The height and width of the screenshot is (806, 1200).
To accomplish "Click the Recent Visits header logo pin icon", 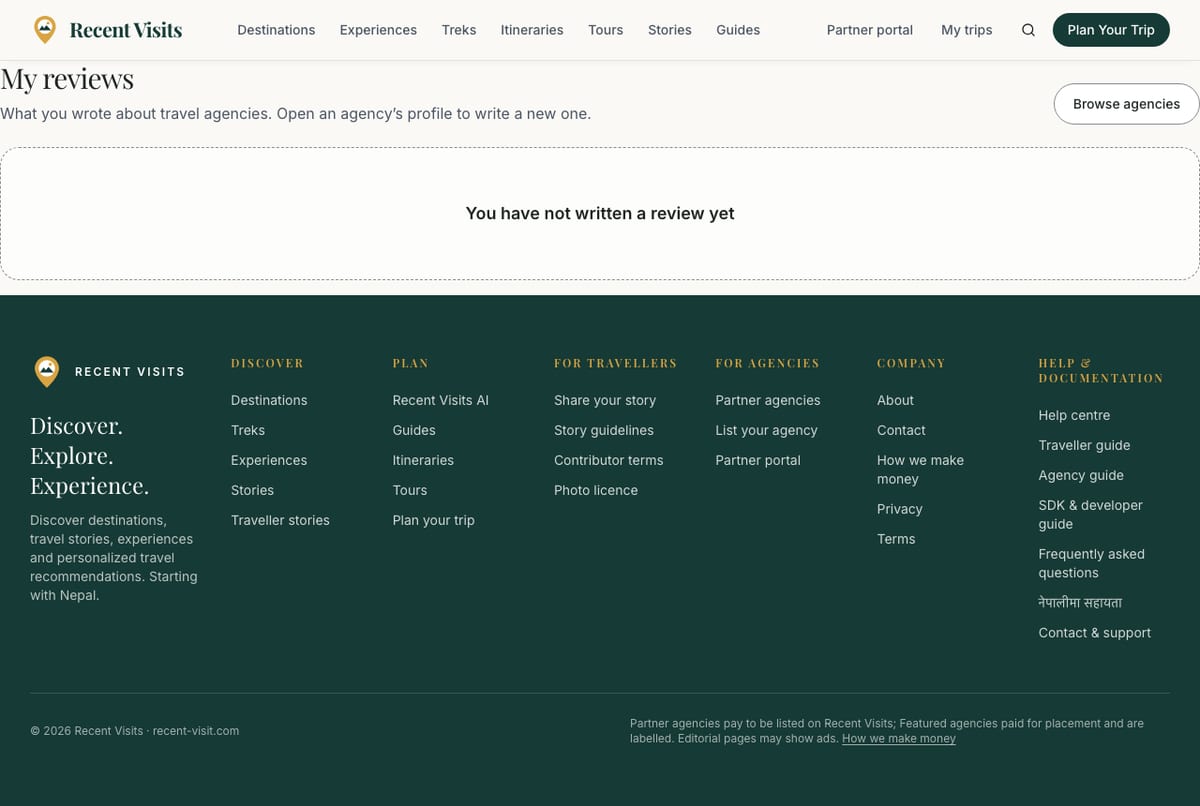I will 45,30.
